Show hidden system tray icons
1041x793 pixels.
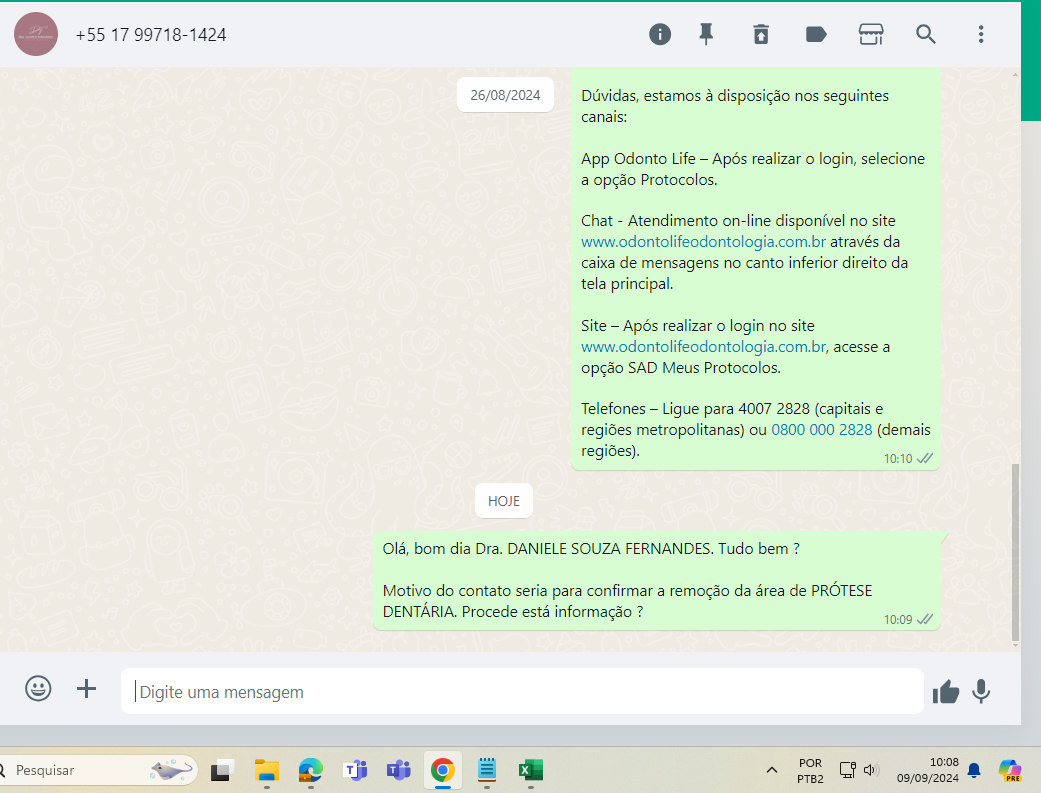click(771, 770)
